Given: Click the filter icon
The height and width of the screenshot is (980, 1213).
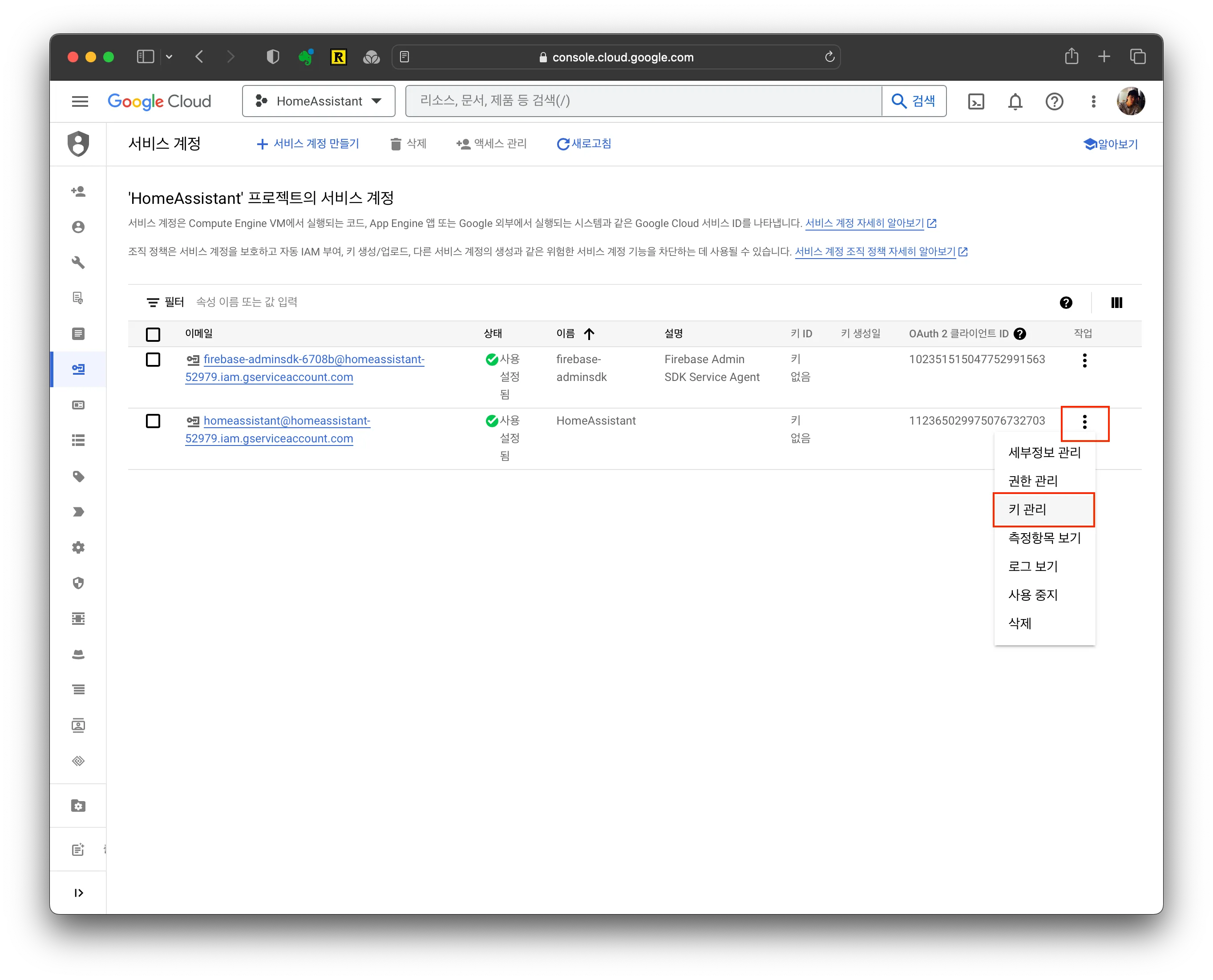Looking at the screenshot, I should [152, 303].
